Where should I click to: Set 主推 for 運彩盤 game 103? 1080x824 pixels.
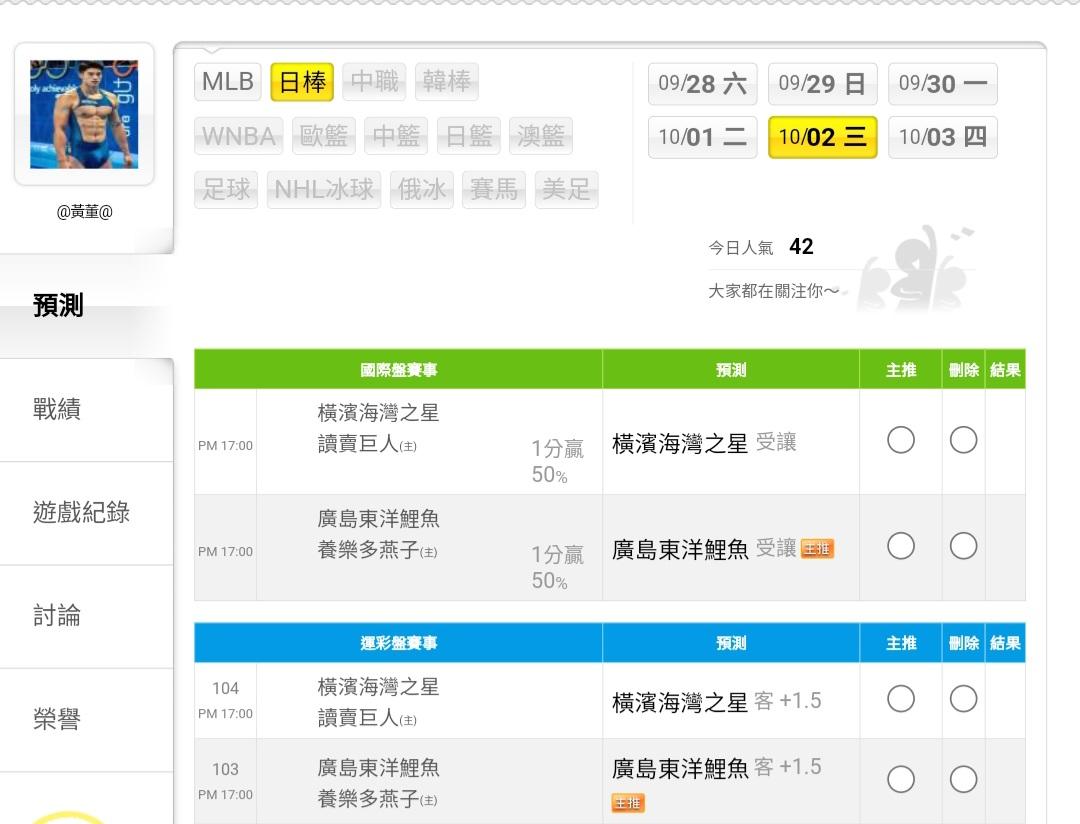(x=901, y=780)
